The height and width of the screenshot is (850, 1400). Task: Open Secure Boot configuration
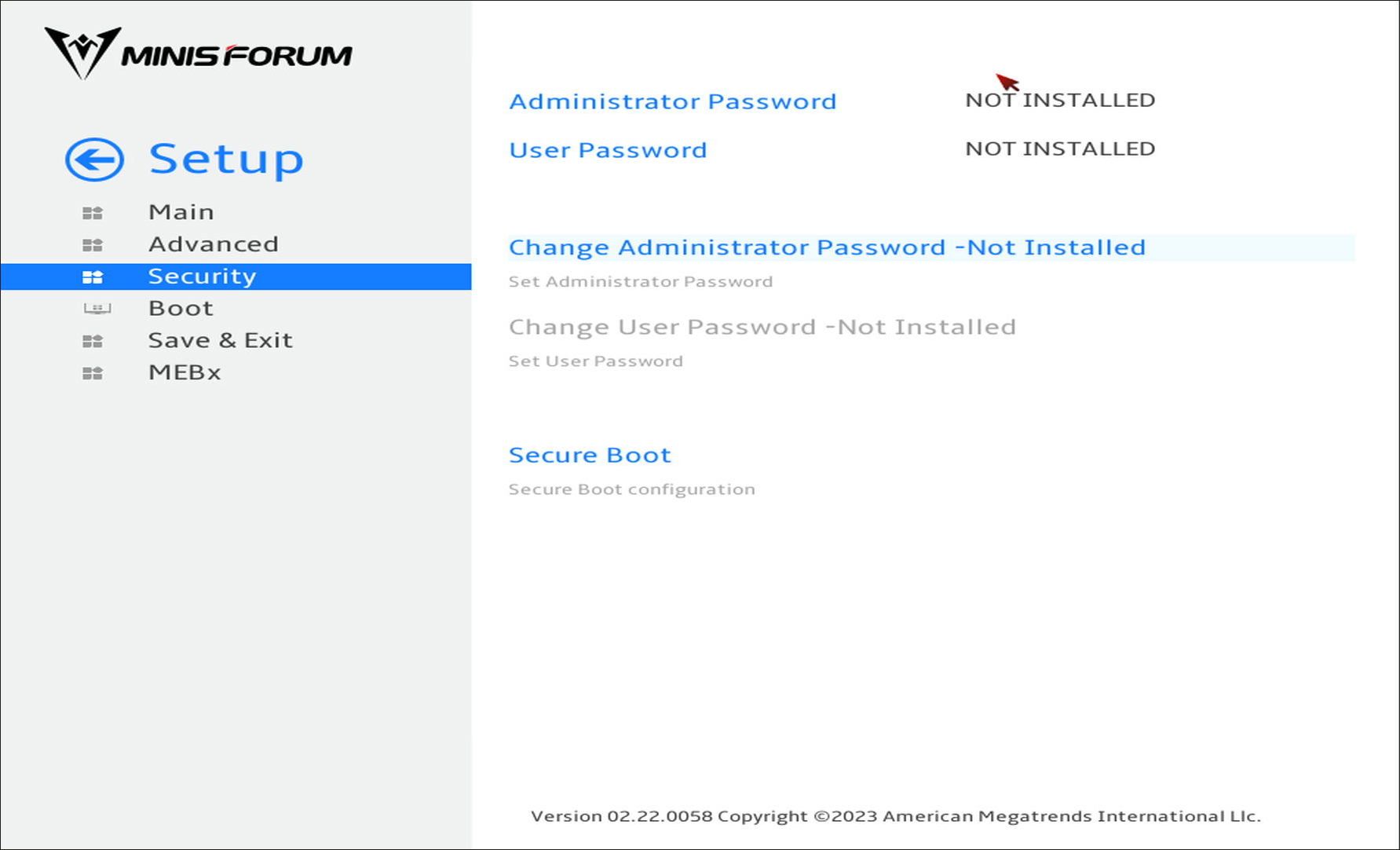pos(590,456)
